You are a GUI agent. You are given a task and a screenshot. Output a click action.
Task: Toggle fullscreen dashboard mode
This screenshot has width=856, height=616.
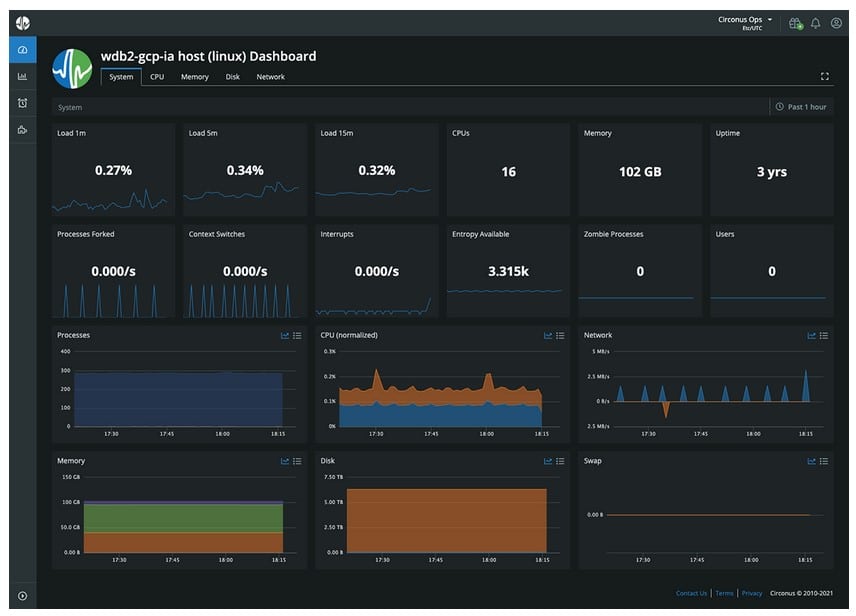[x=825, y=76]
